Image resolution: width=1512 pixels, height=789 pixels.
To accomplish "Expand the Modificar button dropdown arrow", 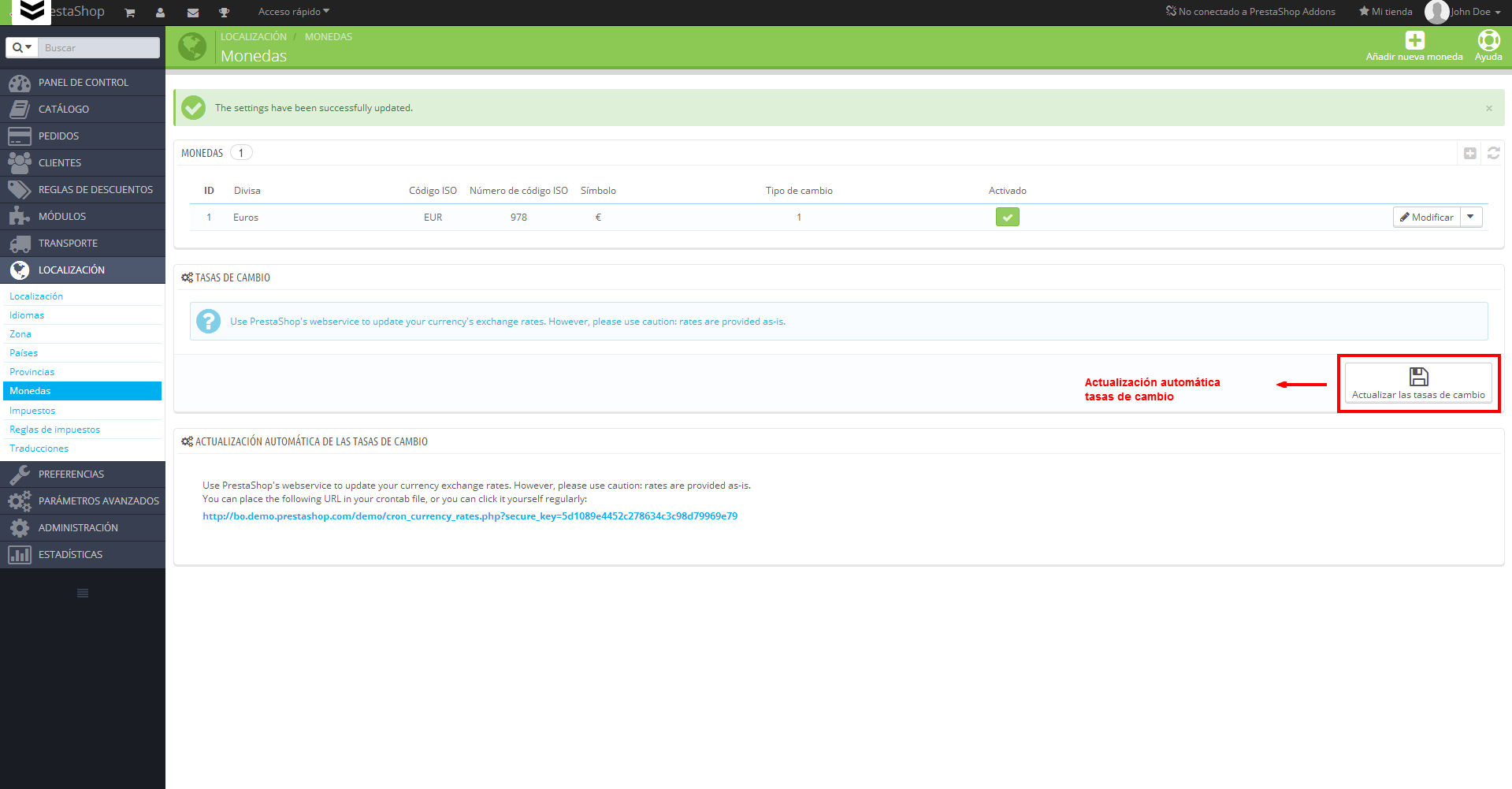I will click(x=1470, y=217).
